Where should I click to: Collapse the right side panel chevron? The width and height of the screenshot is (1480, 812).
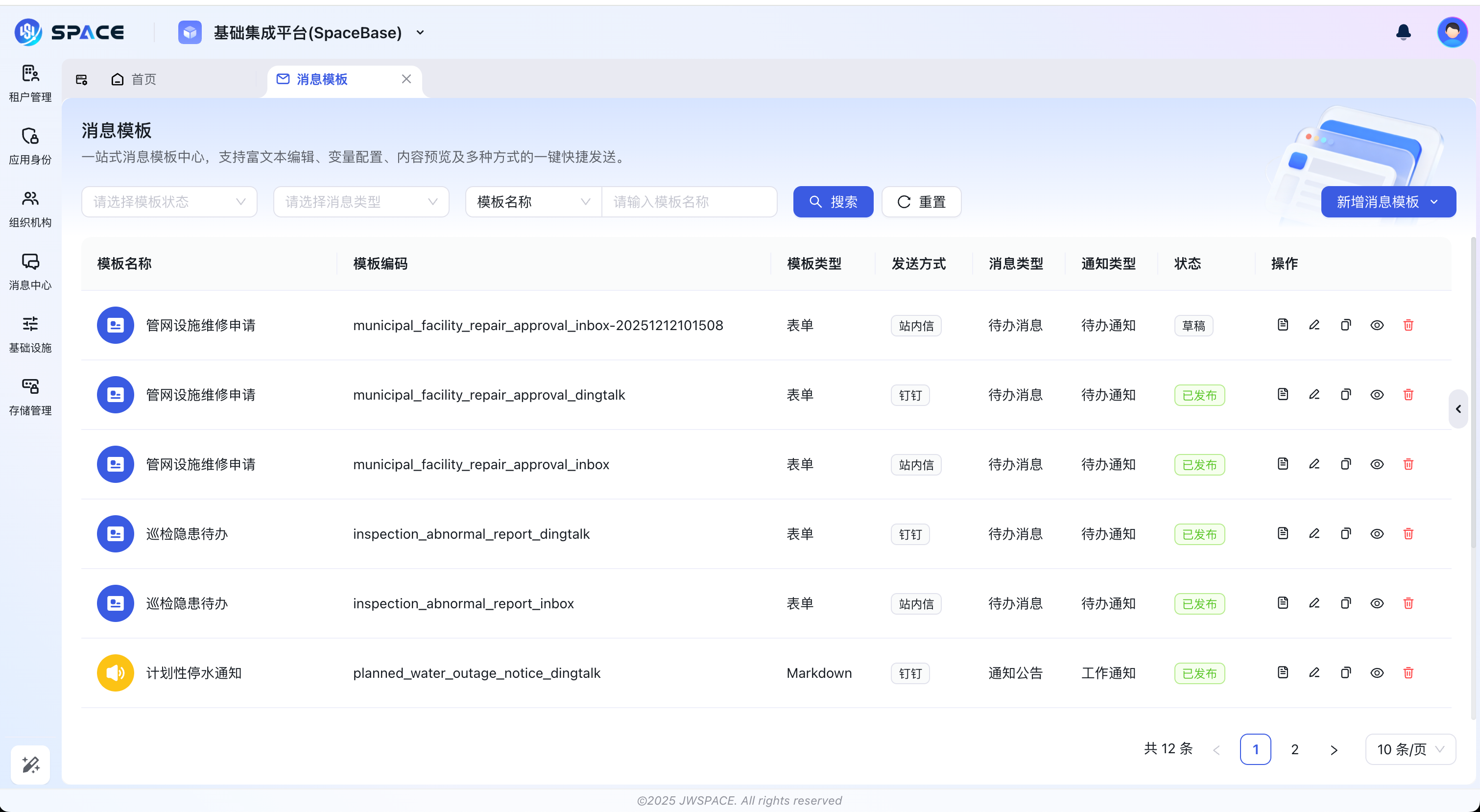(1458, 409)
